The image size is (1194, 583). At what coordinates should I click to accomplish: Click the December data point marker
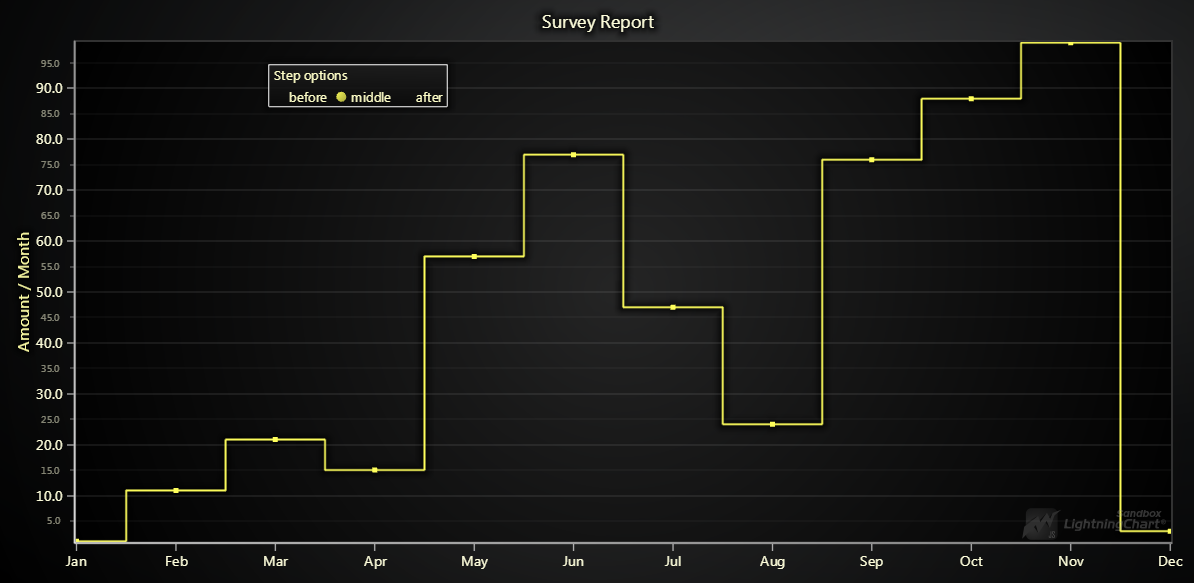[1170, 531]
